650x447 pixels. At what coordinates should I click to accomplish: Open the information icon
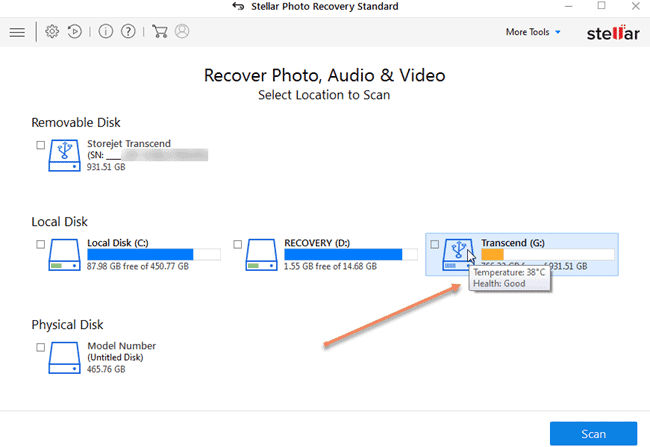(105, 32)
